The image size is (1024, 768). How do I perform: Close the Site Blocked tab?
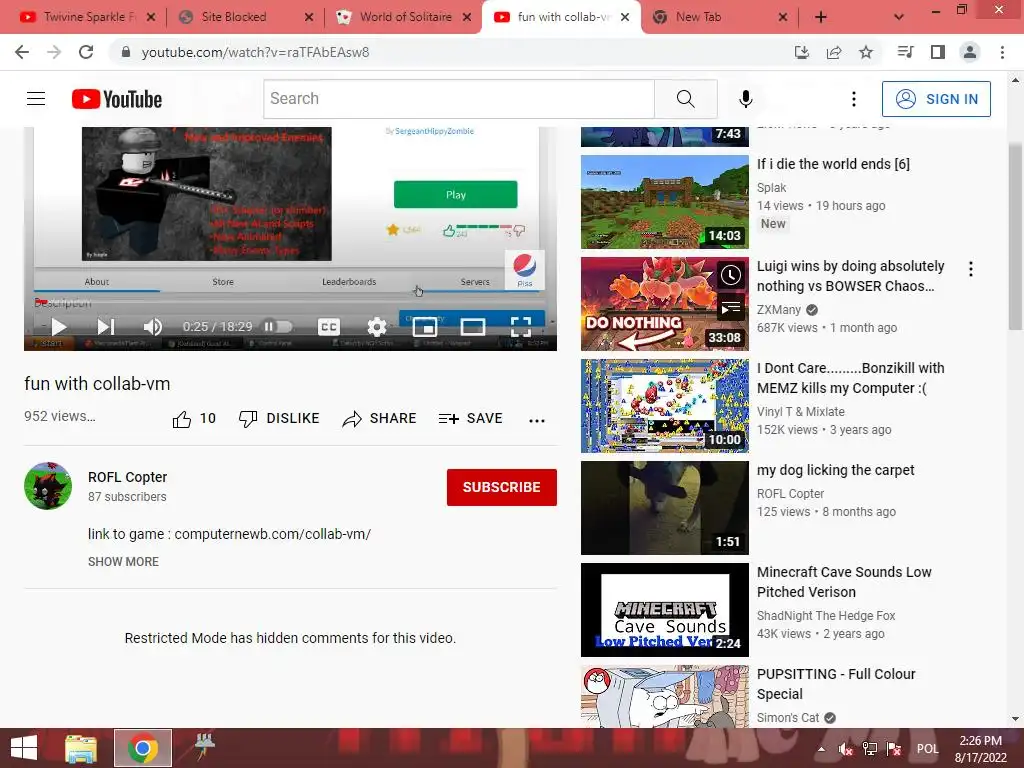coord(309,18)
